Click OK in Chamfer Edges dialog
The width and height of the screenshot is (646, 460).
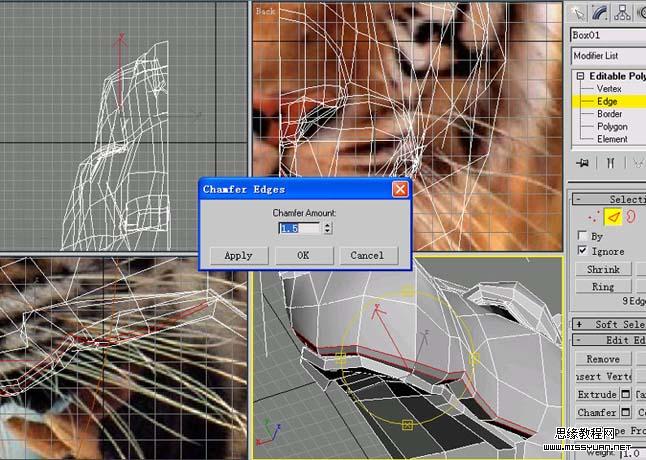304,256
